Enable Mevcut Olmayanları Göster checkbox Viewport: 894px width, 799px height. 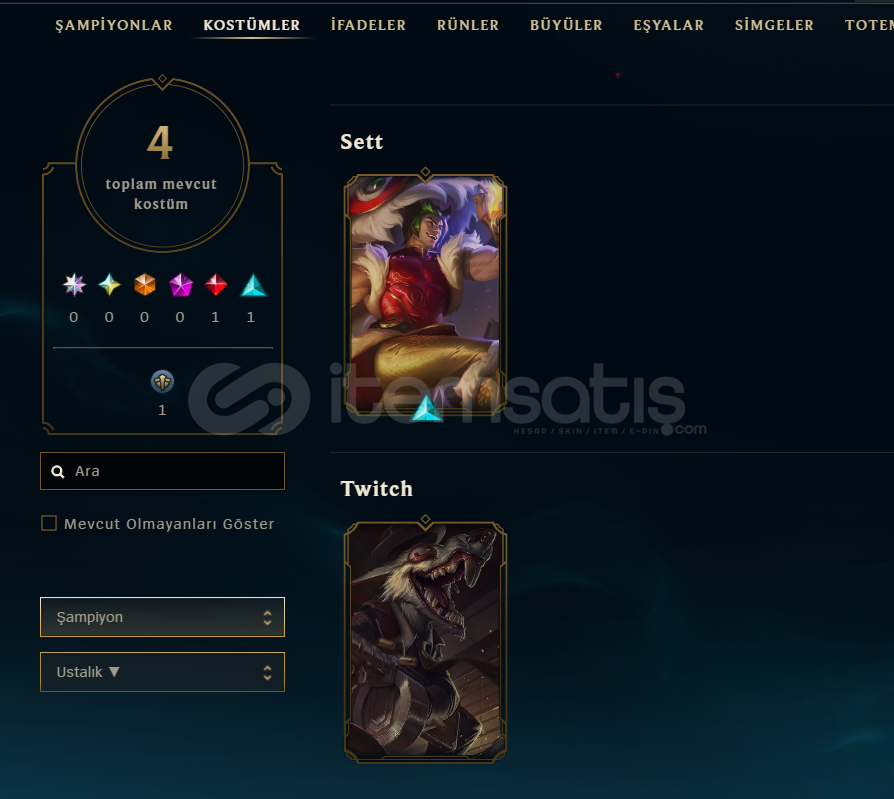pyautogui.click(x=49, y=524)
